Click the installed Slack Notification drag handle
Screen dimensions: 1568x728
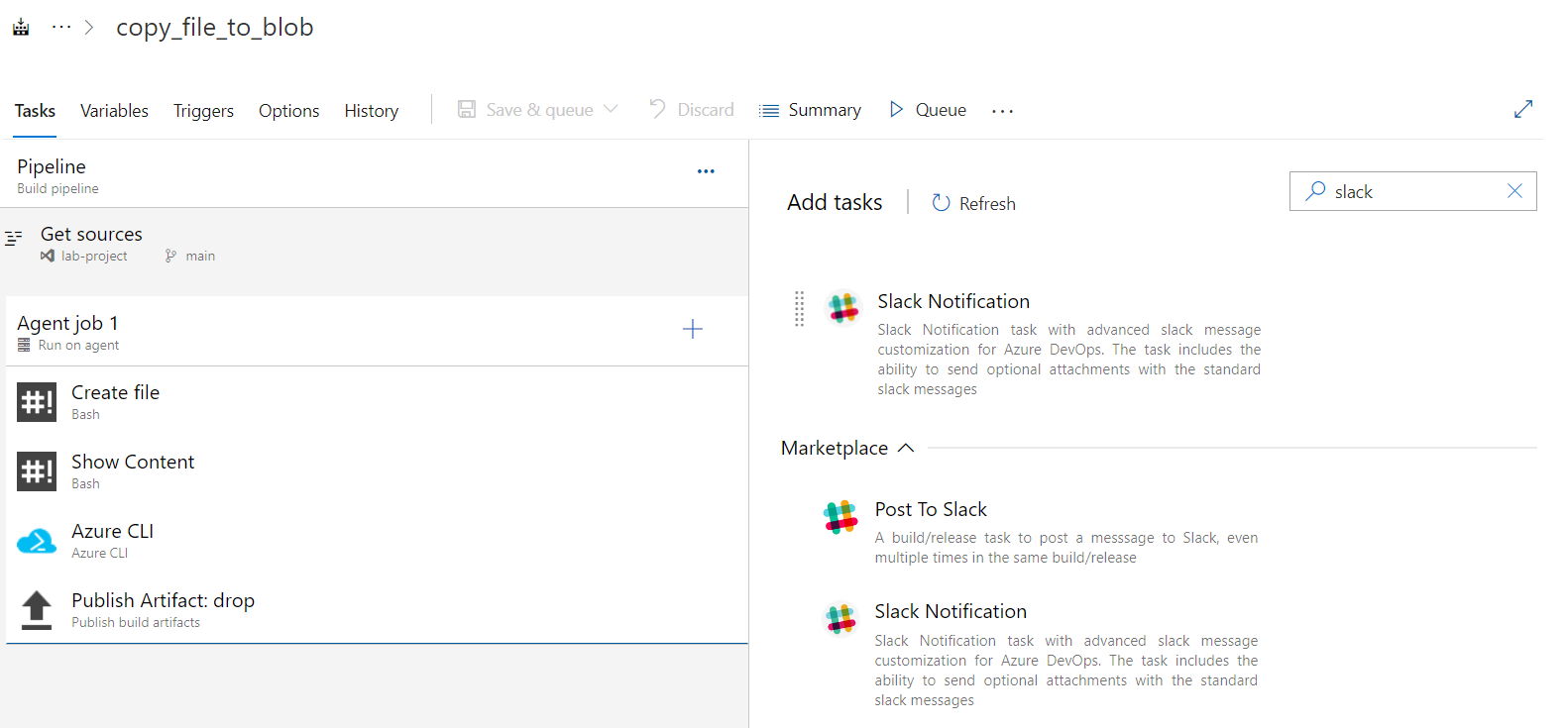click(x=799, y=309)
